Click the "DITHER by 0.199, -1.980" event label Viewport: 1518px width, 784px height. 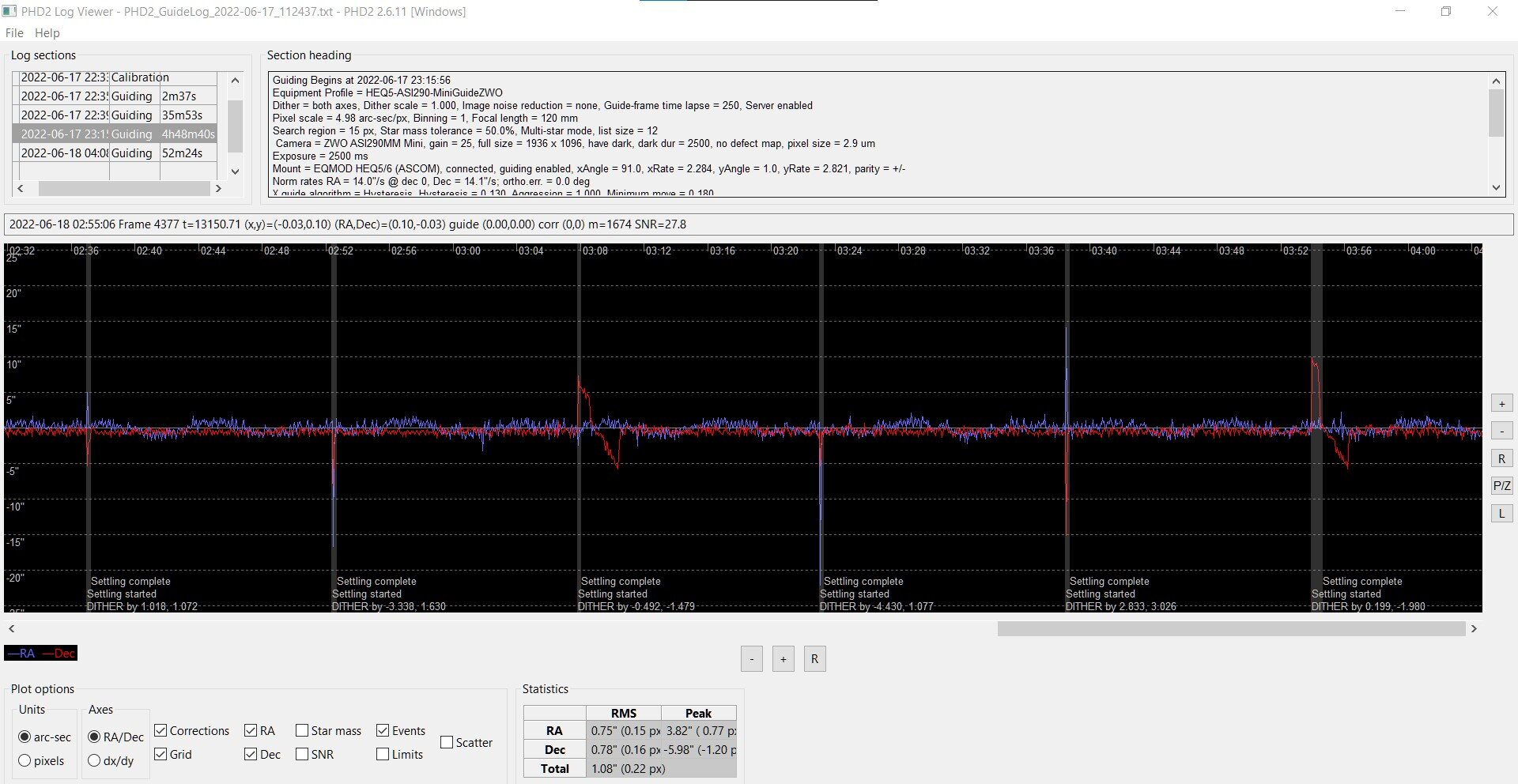[x=1369, y=607]
